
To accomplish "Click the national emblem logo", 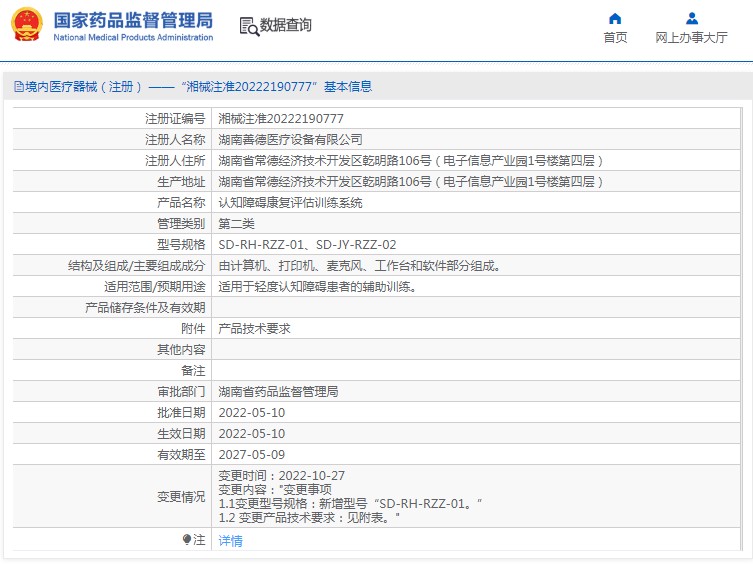I will 27,24.
